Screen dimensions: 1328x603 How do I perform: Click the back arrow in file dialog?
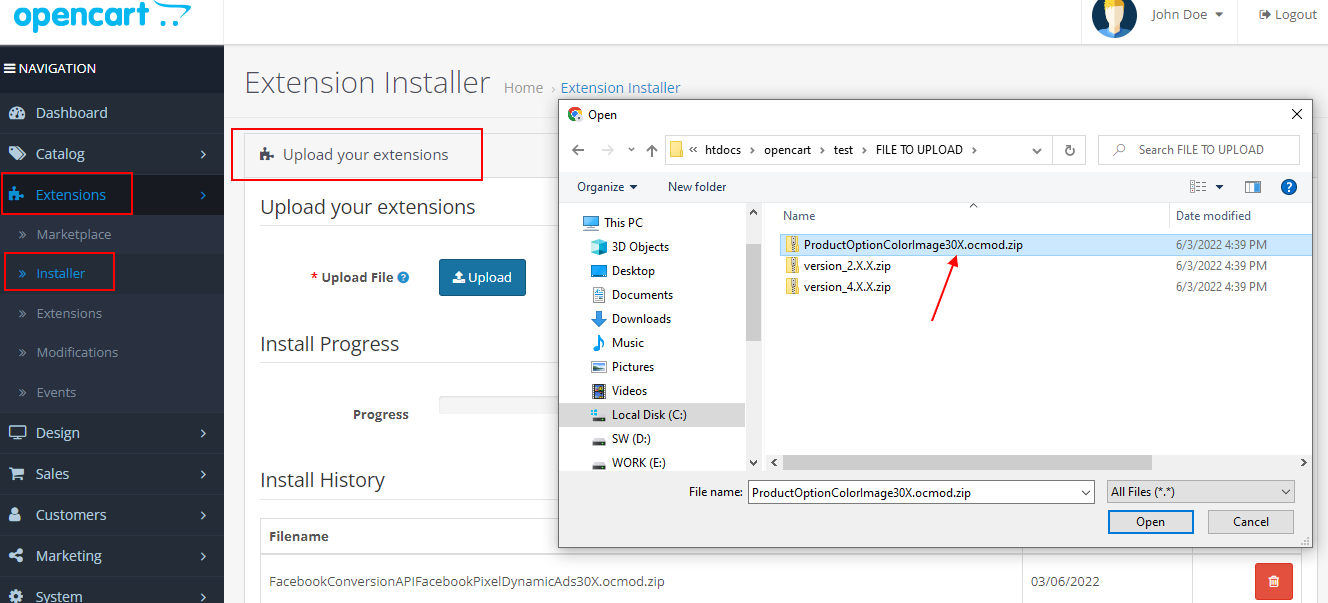tap(578, 150)
